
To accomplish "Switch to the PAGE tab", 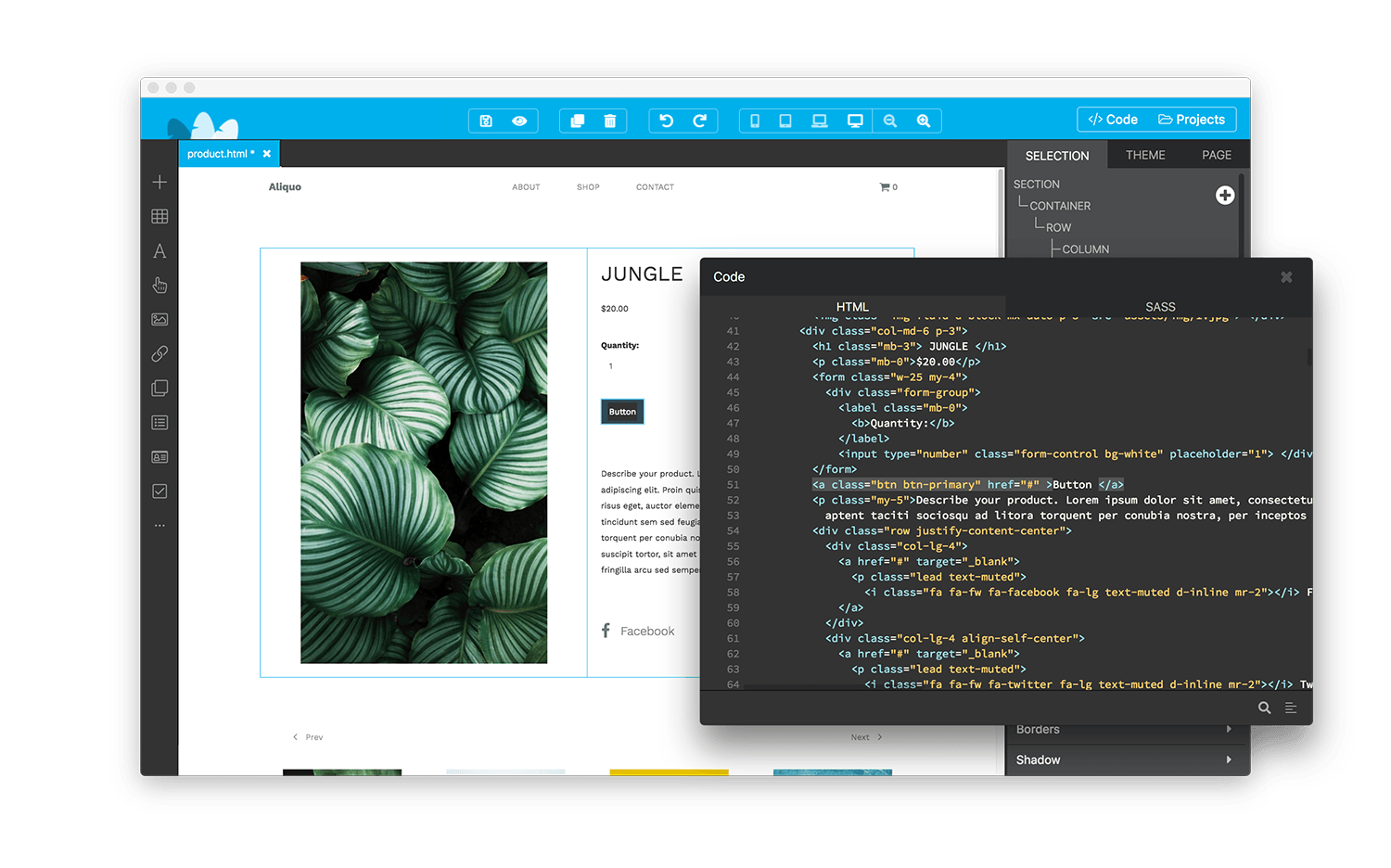I will [x=1217, y=155].
